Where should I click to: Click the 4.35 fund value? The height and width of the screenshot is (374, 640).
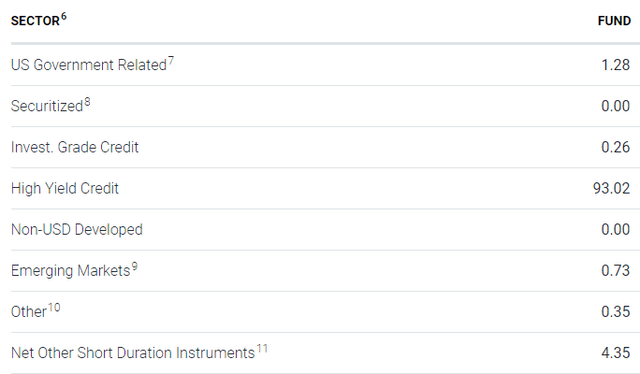(x=616, y=353)
